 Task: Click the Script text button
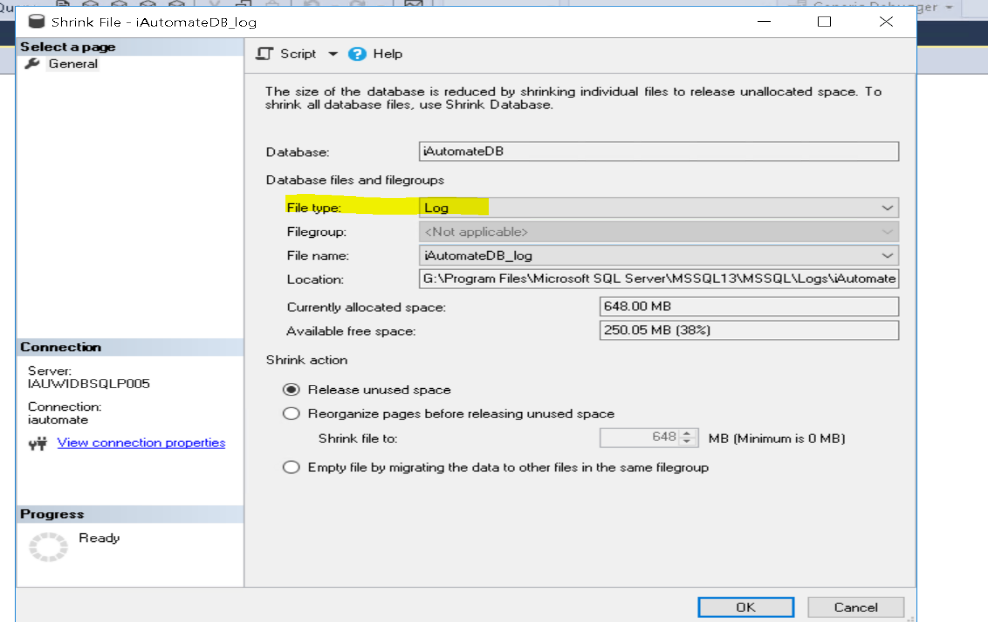pos(298,54)
